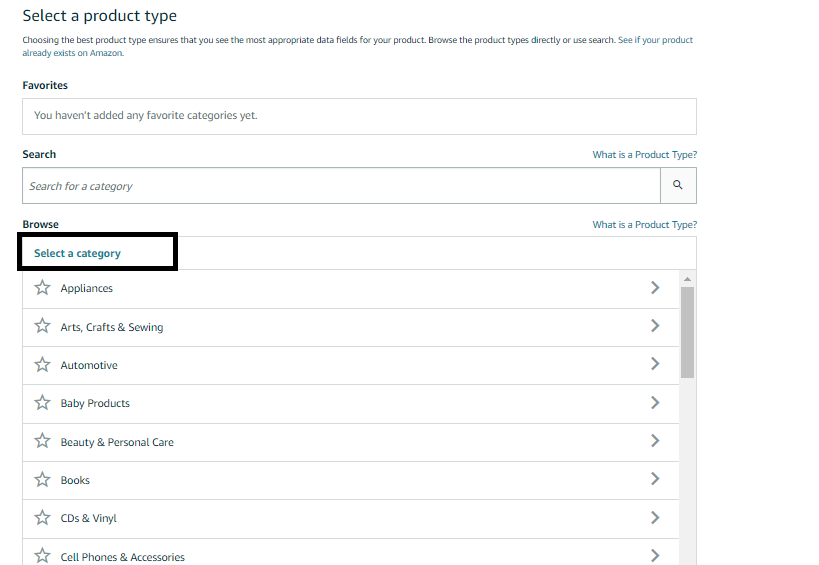Select the Appliances category label
Image resolution: width=819 pixels, height=565 pixels.
tap(87, 288)
